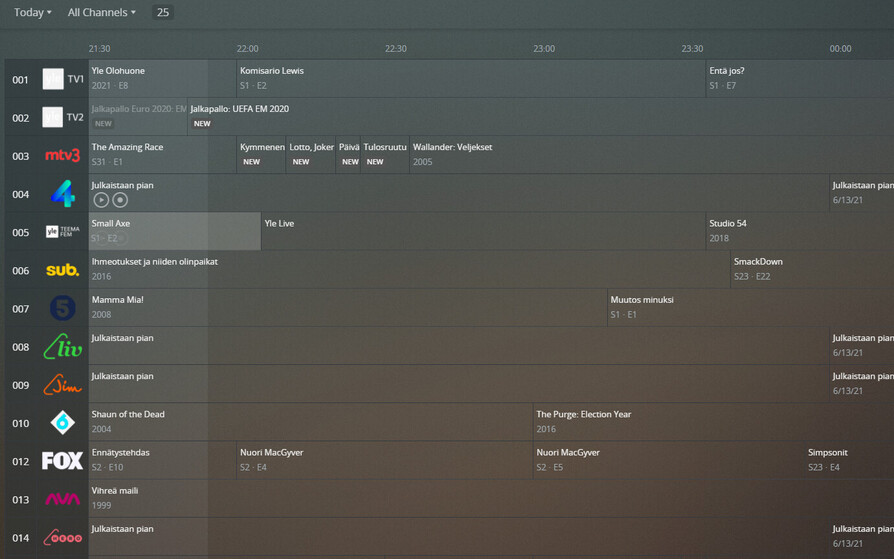The width and height of the screenshot is (894, 559).
Task: Open Ihmeotukset ja niiden olinpaikat
Action: (409, 270)
